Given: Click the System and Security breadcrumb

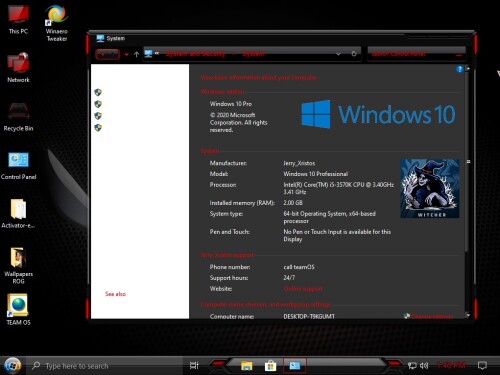Looking at the screenshot, I should click(195, 54).
